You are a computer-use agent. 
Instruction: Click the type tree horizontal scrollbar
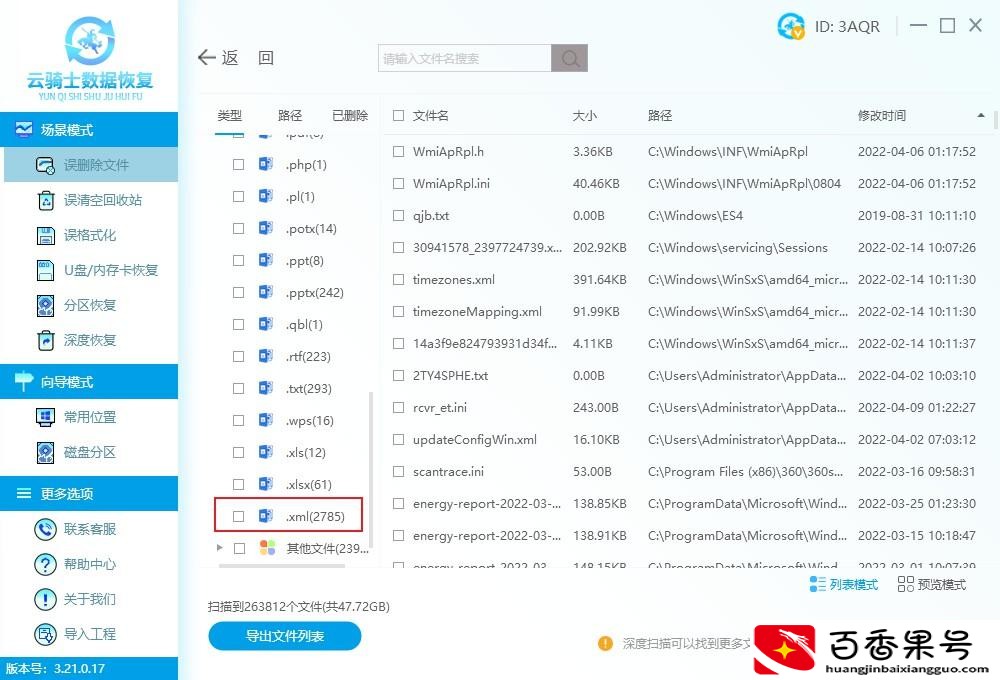tap(281, 566)
